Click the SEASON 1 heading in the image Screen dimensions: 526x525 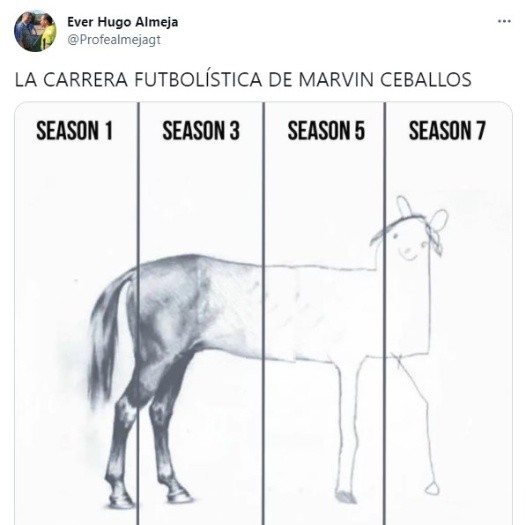point(74,130)
